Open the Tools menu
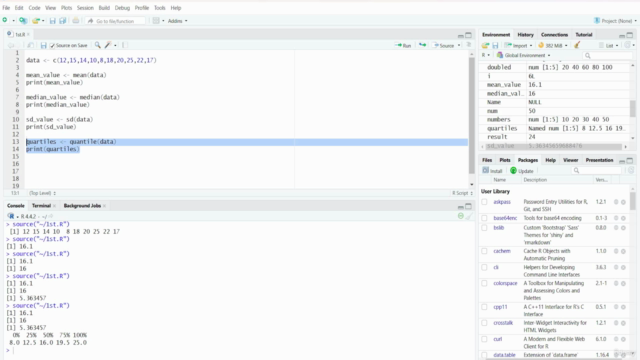The width and height of the screenshot is (640, 360). [x=160, y=8]
